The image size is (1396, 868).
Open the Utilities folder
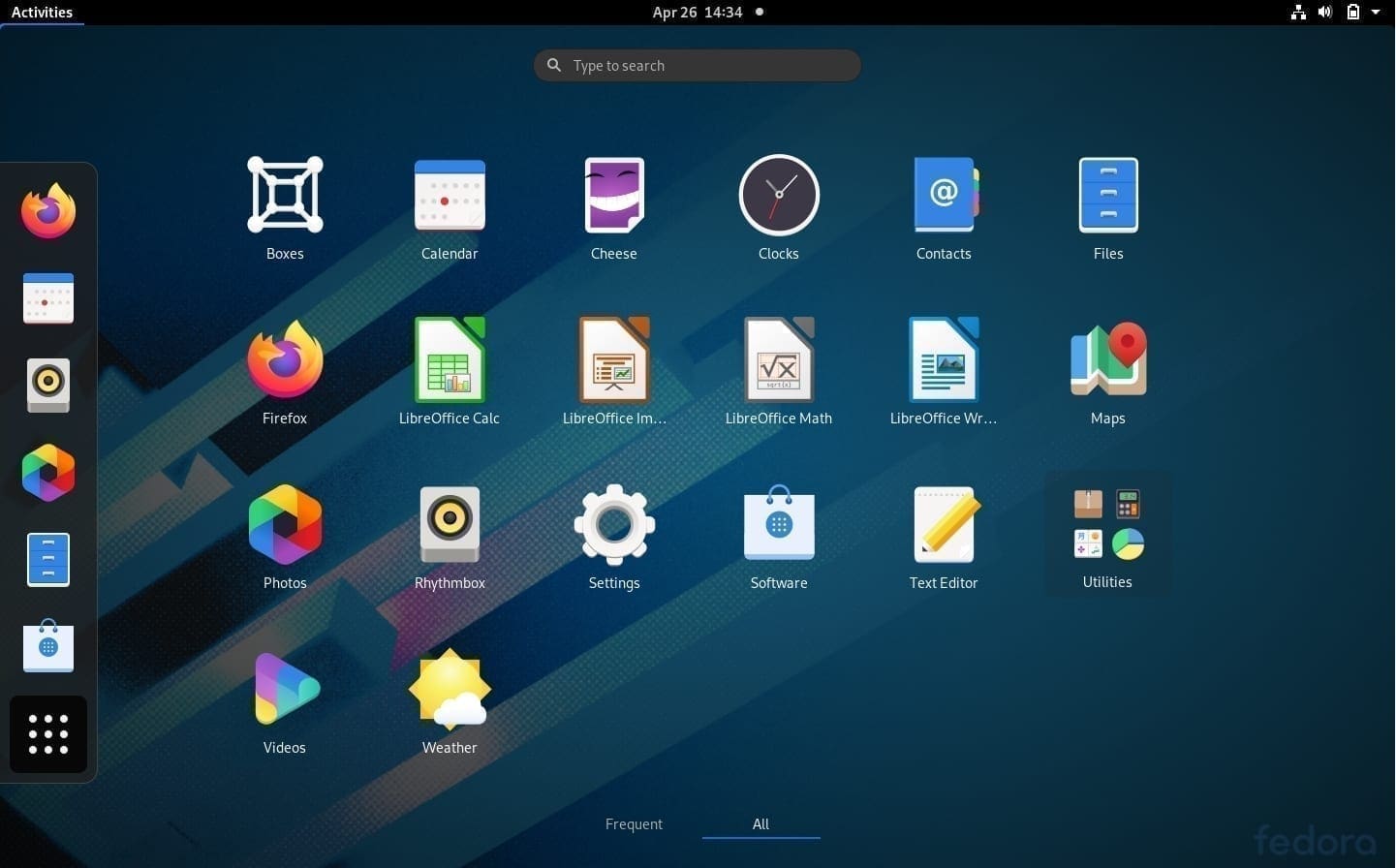pyautogui.click(x=1107, y=534)
